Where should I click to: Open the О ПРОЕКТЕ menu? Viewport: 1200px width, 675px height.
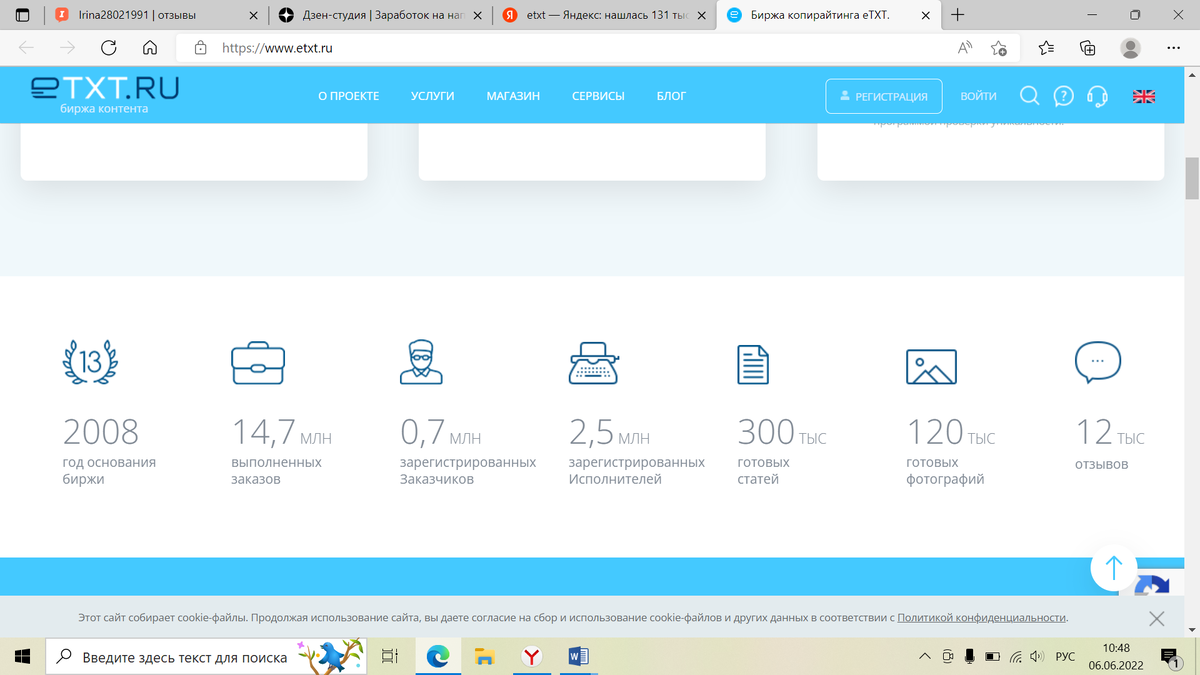[349, 96]
